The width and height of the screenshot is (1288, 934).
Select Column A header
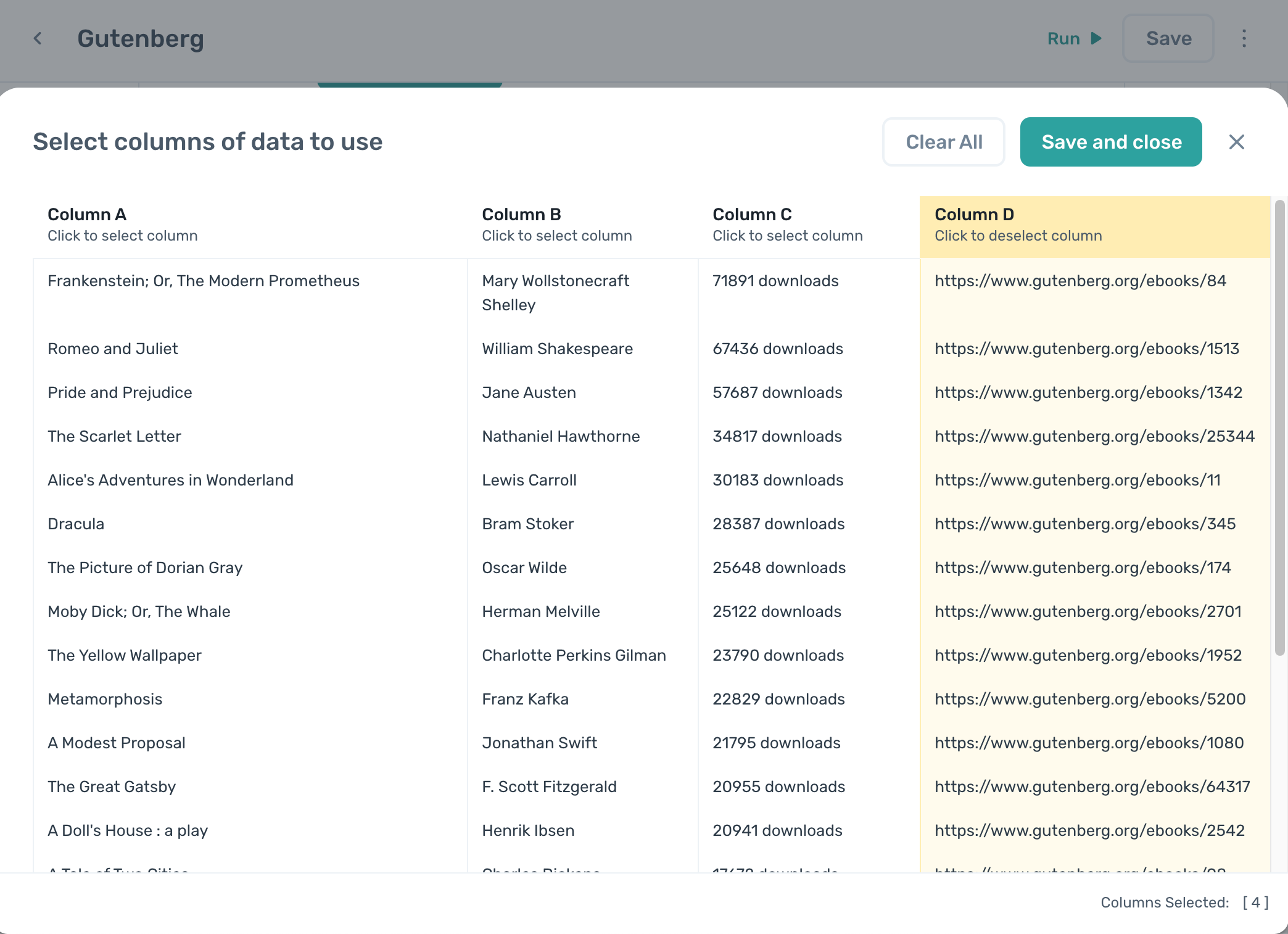coord(250,225)
